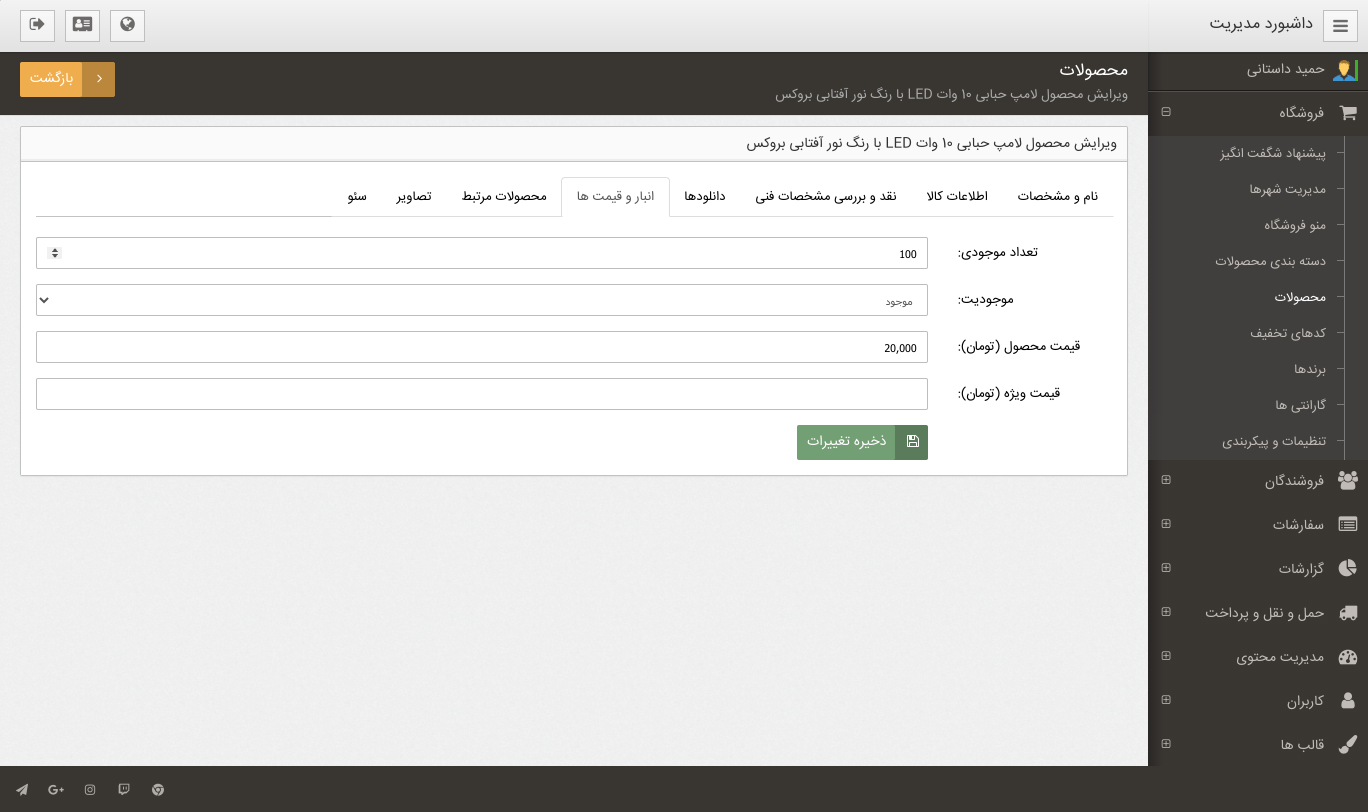Viewport: 1368px width, 812px height.
Task: Click the logout icon in top bar
Action: [x=37, y=25]
